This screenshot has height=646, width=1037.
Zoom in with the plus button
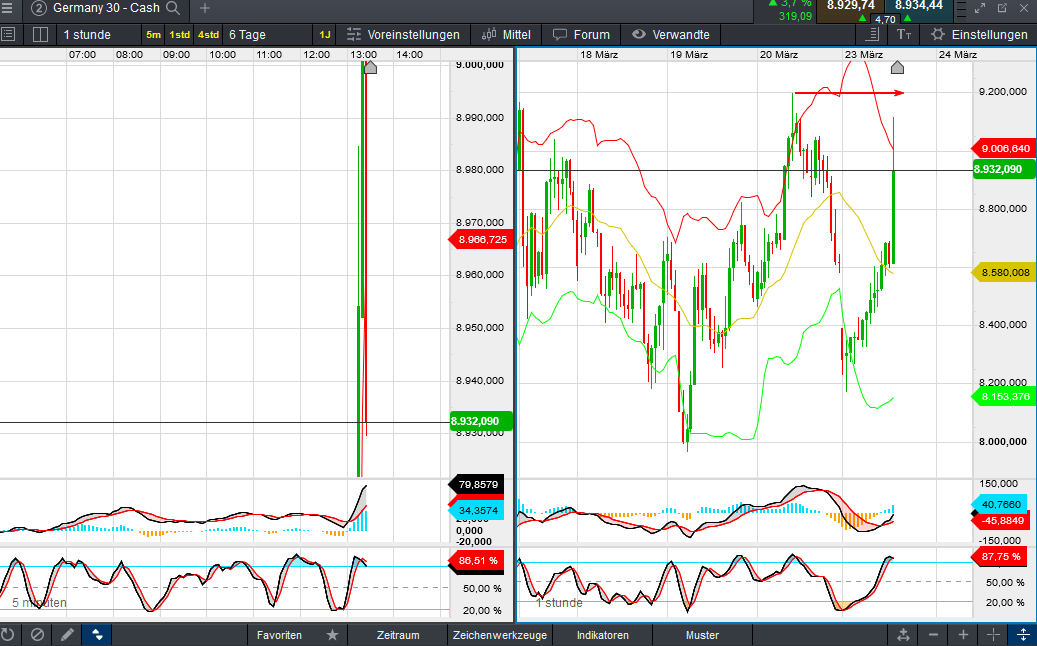(963, 635)
